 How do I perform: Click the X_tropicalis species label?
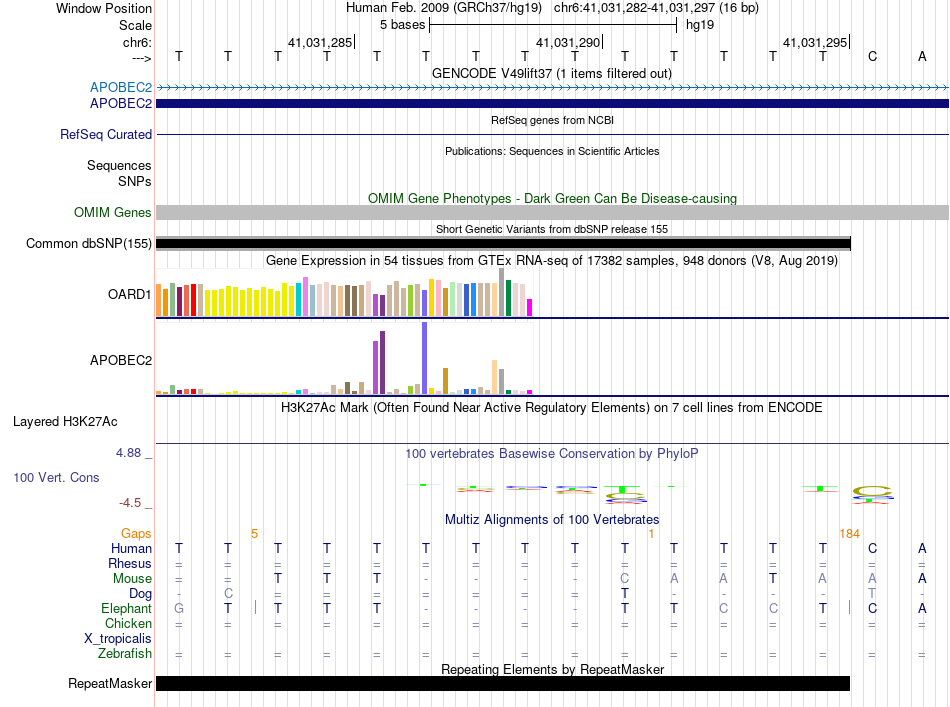pyautogui.click(x=118, y=639)
